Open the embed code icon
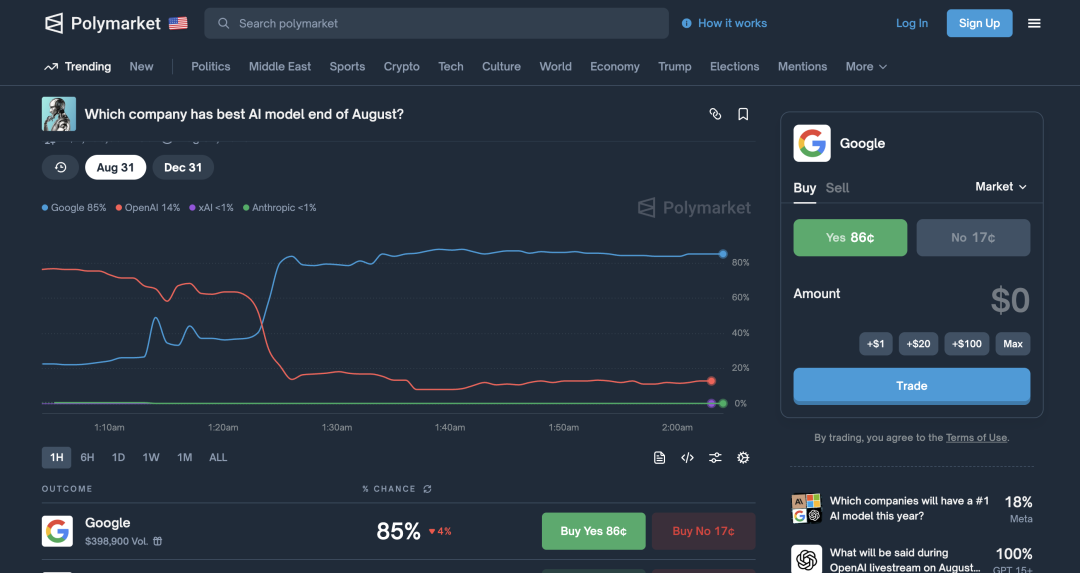Screen dimensions: 1080x573 (687, 458)
